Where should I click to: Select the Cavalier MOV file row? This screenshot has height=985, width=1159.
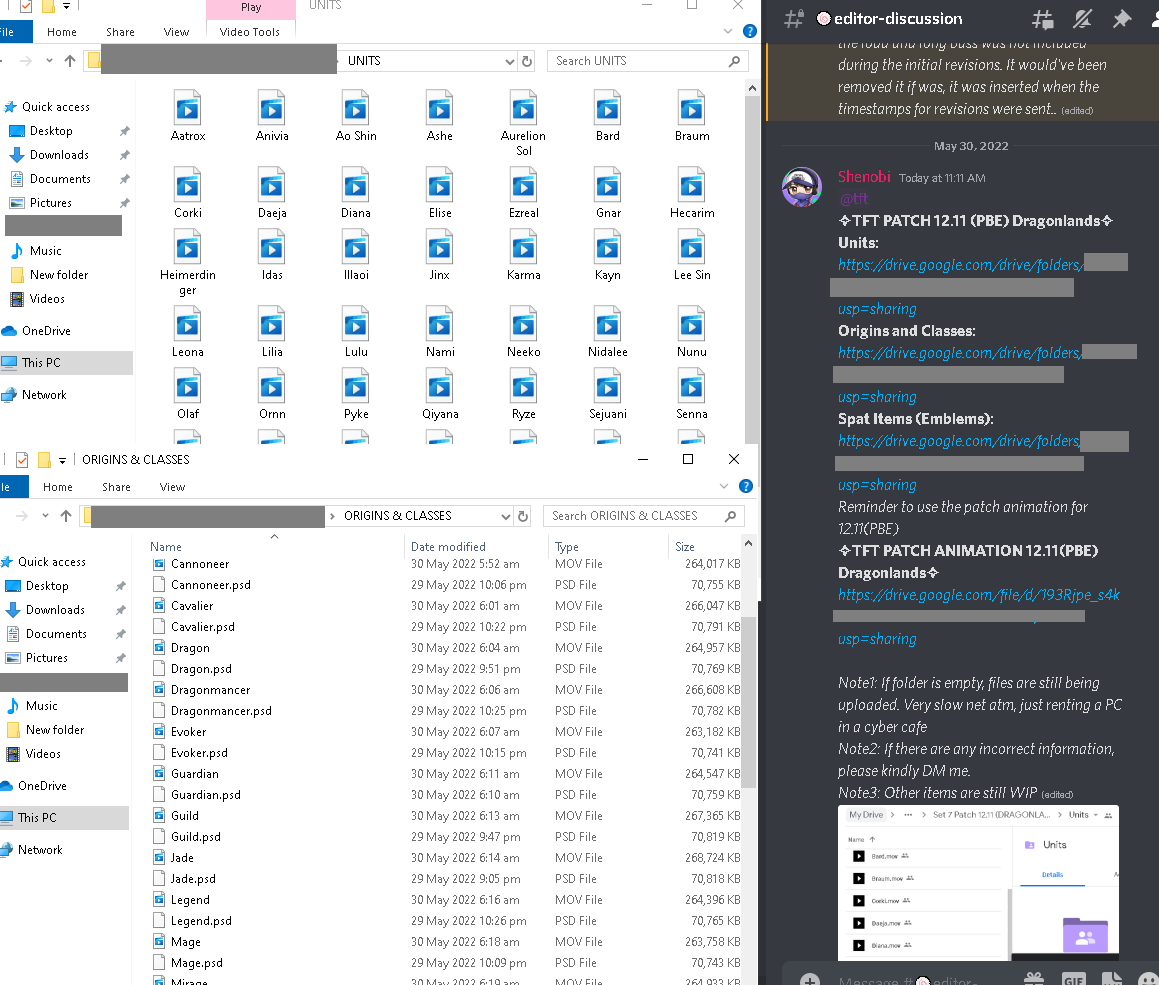[445, 606]
